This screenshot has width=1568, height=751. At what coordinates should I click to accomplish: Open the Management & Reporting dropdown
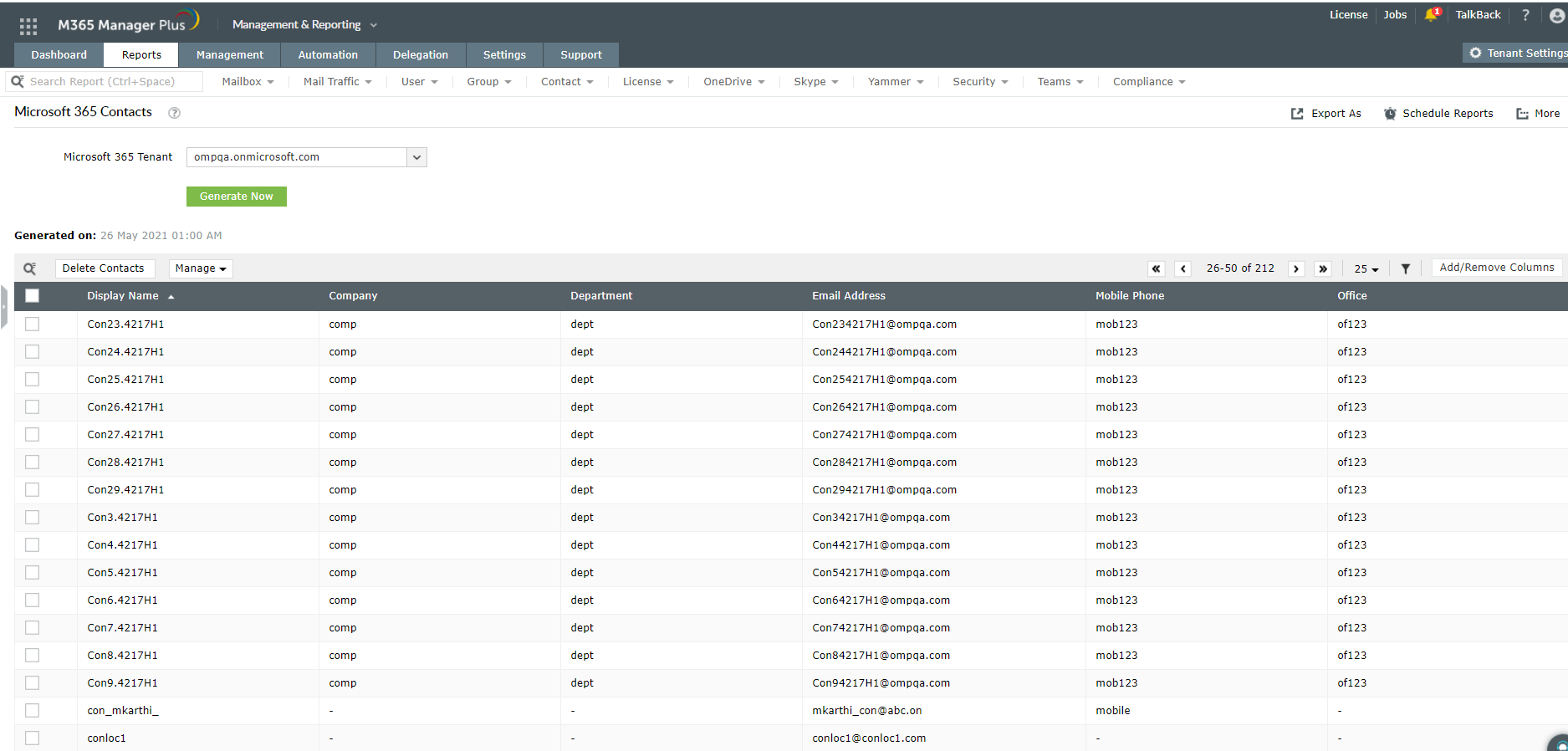tap(305, 25)
